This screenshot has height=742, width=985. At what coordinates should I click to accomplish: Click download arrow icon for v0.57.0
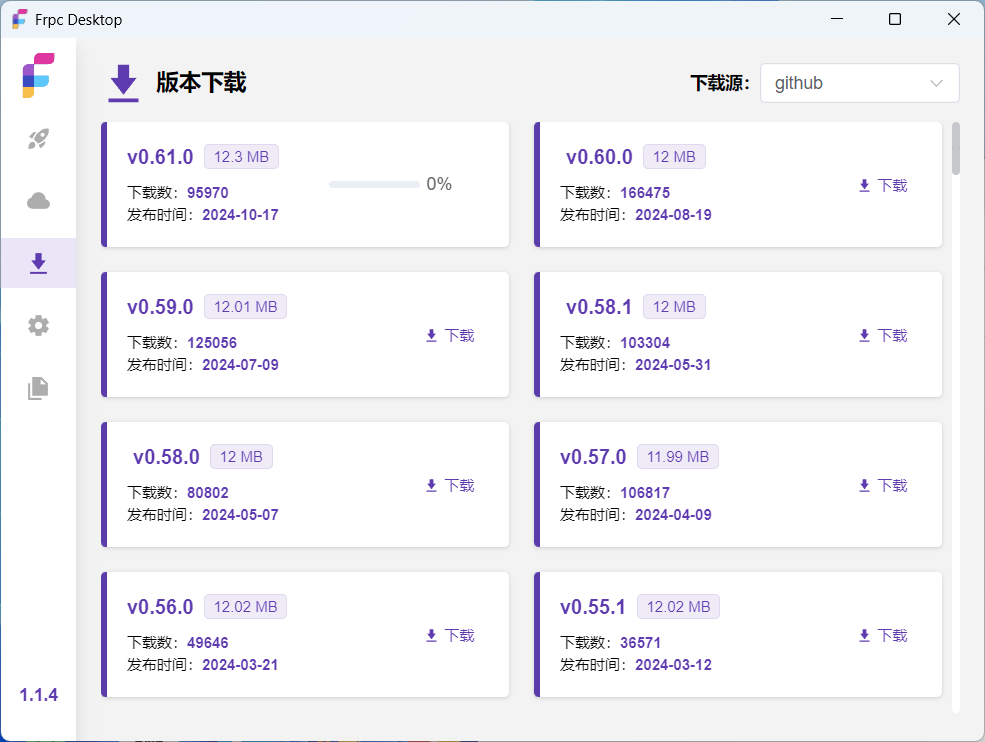[x=865, y=486]
